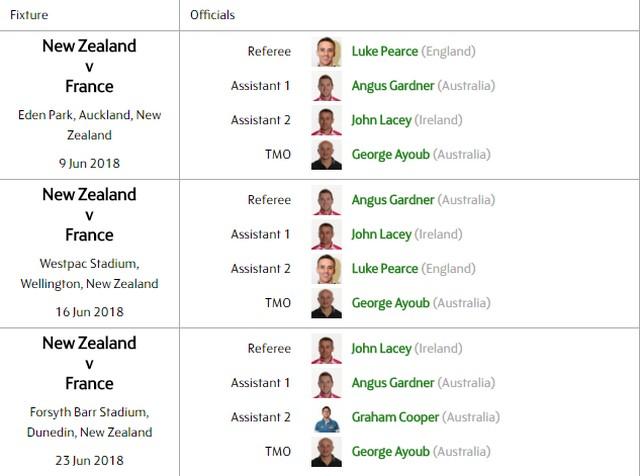
Task: Click John Lacey's photo as 16 Jun Assistant 1
Action: pos(326,235)
